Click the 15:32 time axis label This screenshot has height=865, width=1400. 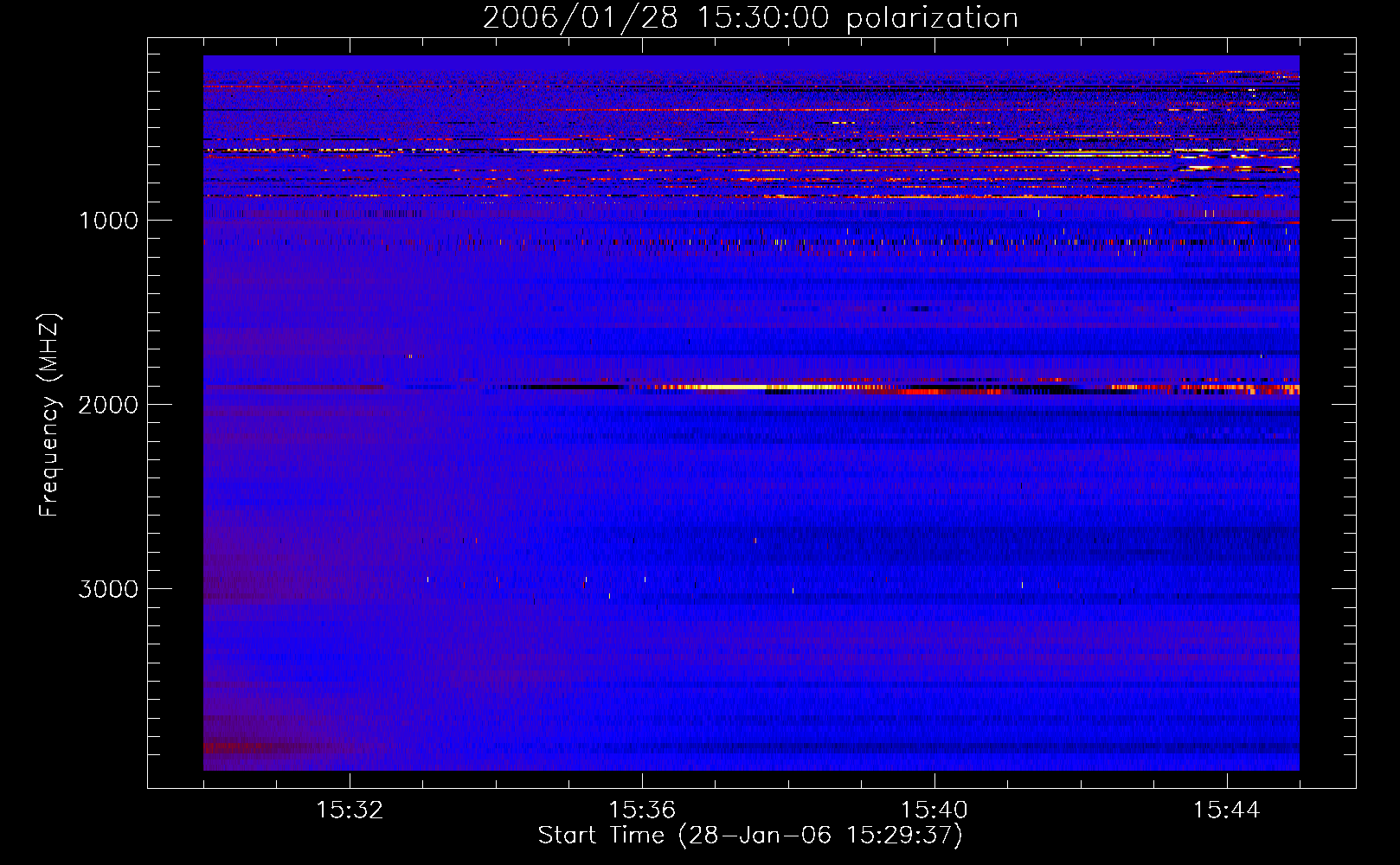click(350, 811)
